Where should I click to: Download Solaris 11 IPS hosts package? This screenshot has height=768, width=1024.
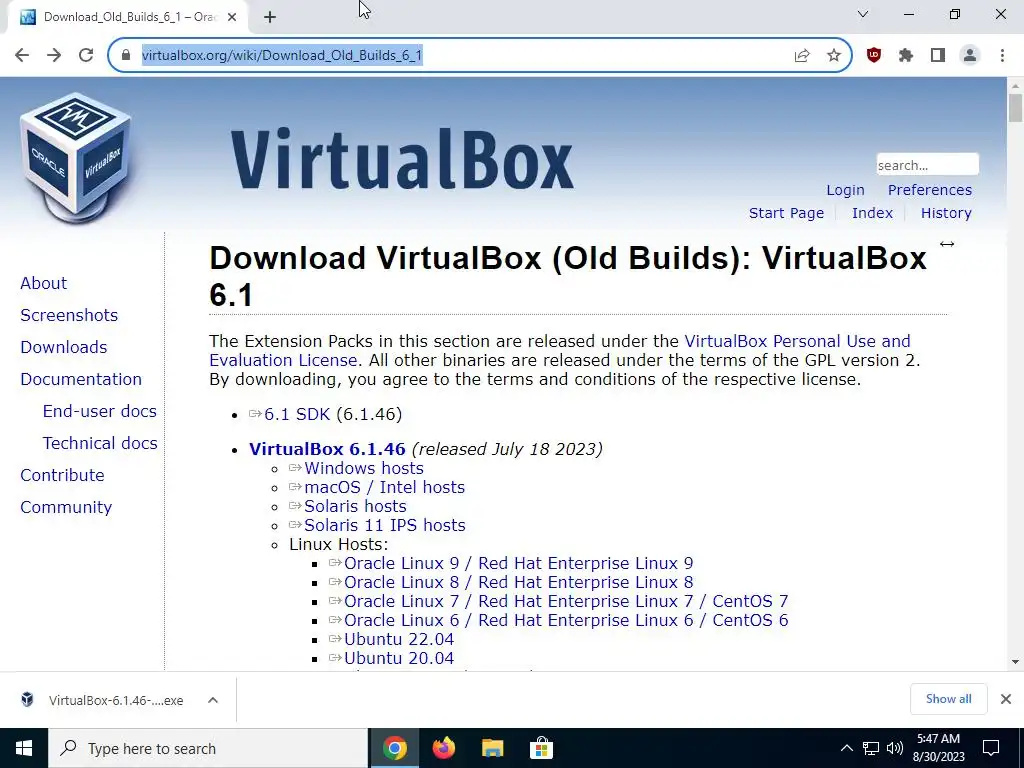385,525
